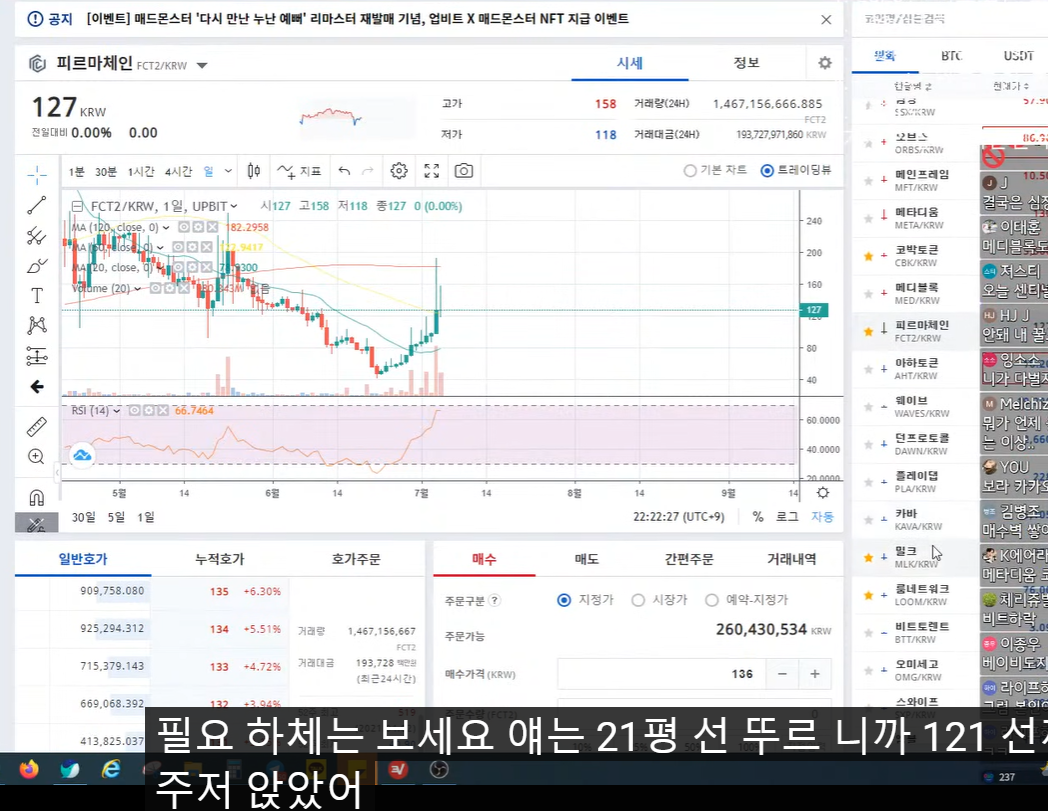This screenshot has width=1048, height=811.
Task: Click the cloud save chart button
Action: 82,455
